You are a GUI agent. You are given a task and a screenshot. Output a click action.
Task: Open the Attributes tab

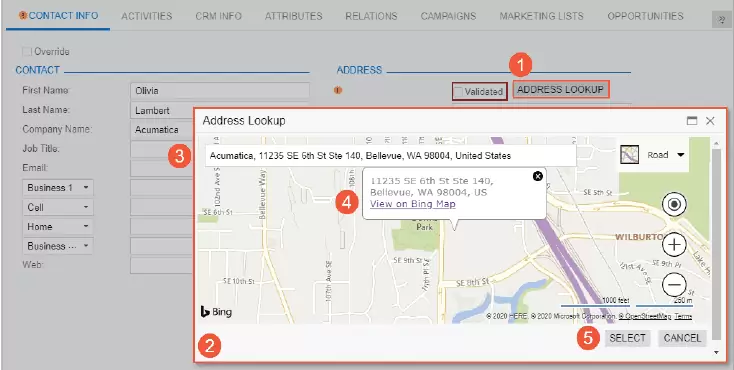pyautogui.click(x=294, y=16)
